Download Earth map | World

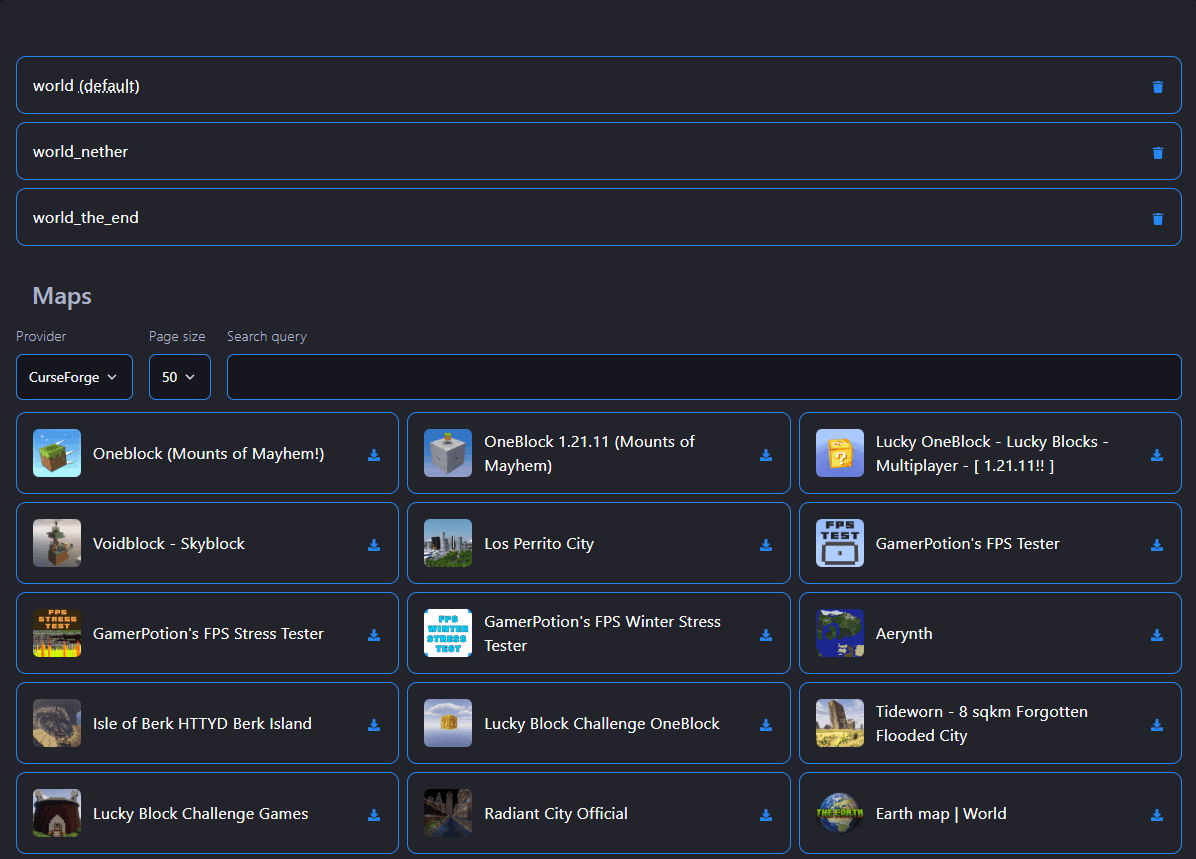[x=1156, y=815]
